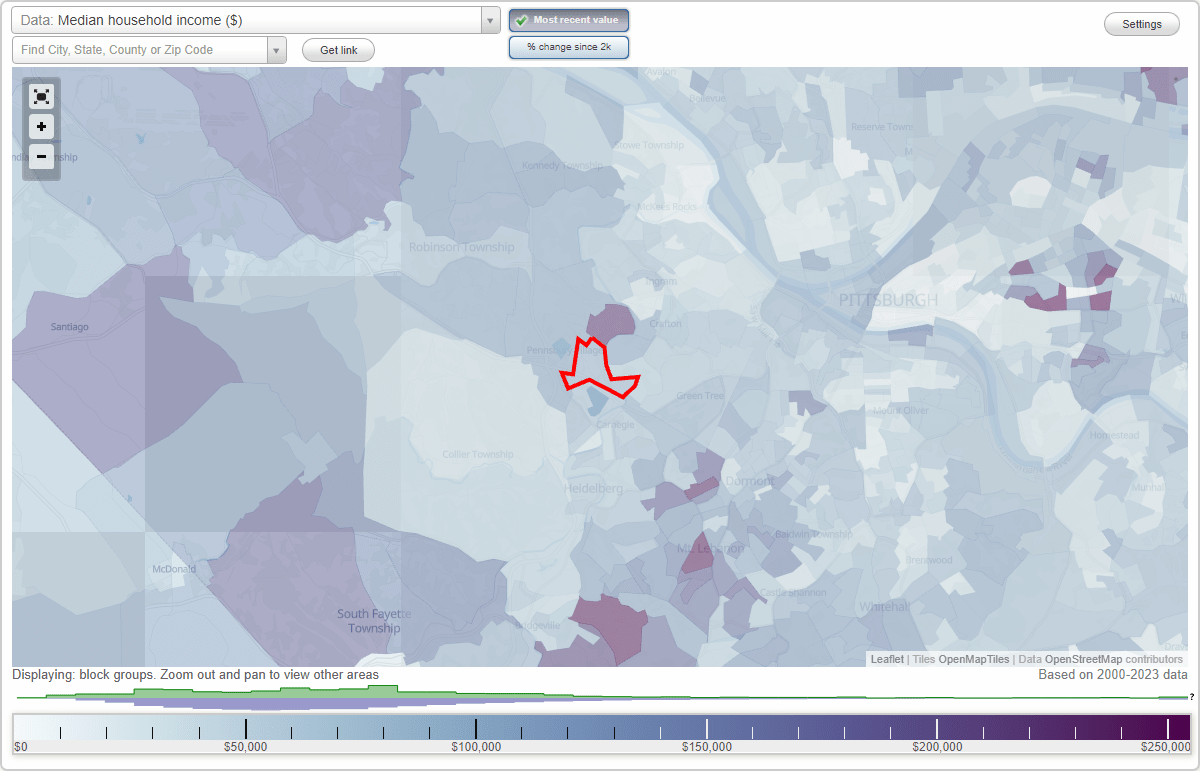1200x771 pixels.
Task: Click the Pittsburgh label on the map
Action: click(889, 299)
